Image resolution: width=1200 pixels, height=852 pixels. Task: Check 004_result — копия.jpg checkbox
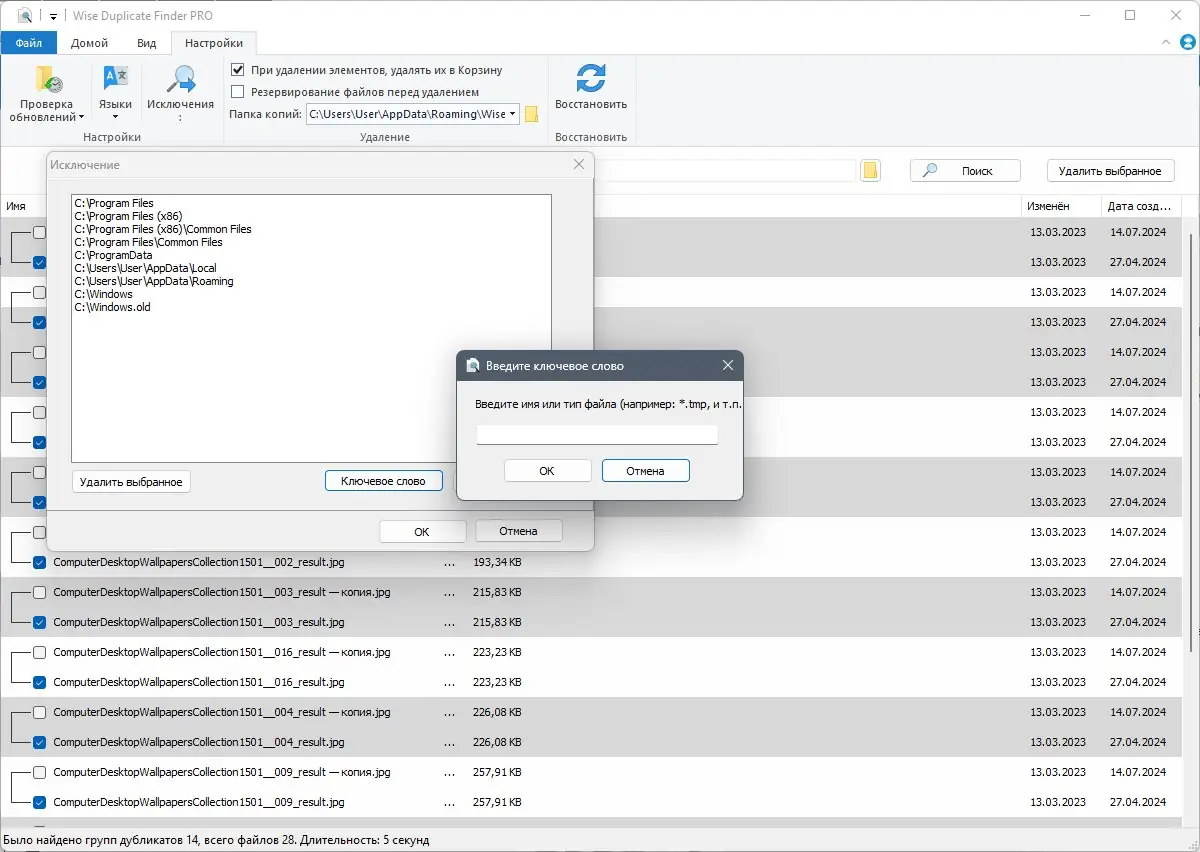click(x=39, y=712)
